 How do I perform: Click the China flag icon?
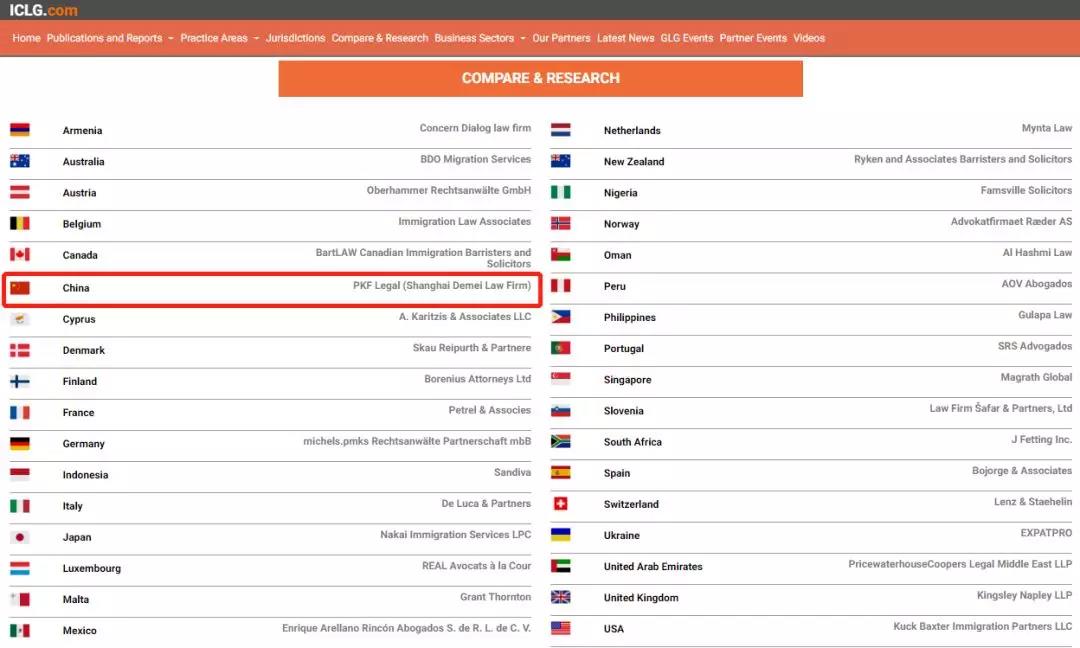click(20, 288)
